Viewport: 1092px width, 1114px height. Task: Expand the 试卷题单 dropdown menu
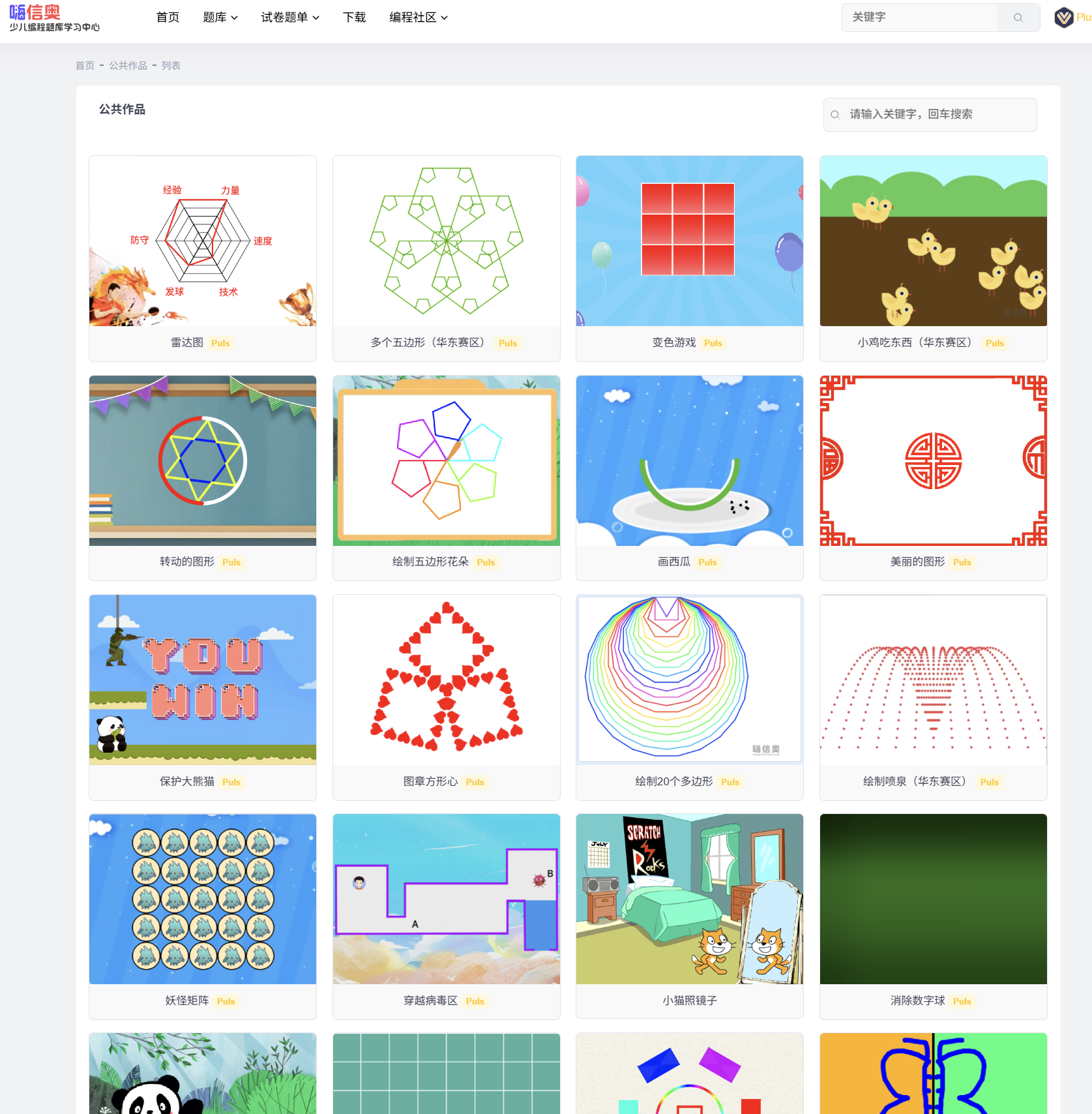pos(290,18)
